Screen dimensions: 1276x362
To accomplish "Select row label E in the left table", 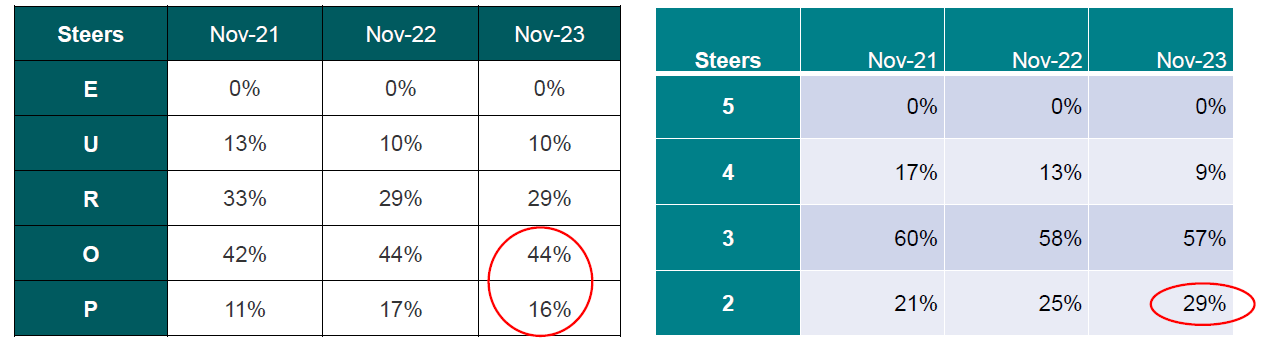I will point(91,88).
